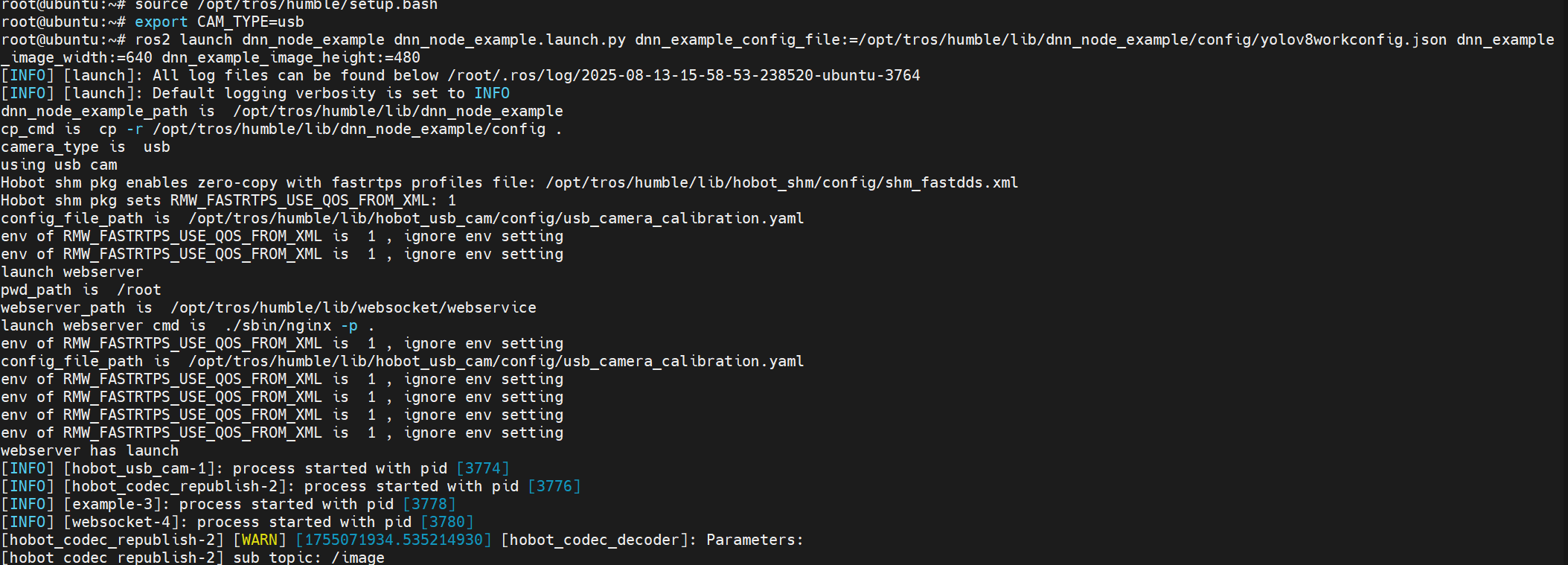Viewport: 1568px width, 565px height.
Task: Click the shm_fastdds.xml profiles file path
Action: (x=781, y=182)
